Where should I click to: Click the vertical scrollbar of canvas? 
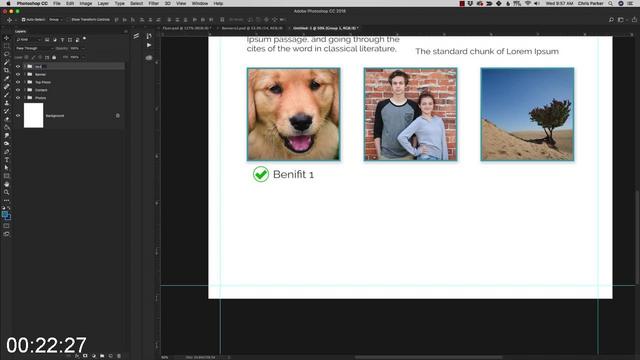[x=637, y=237]
